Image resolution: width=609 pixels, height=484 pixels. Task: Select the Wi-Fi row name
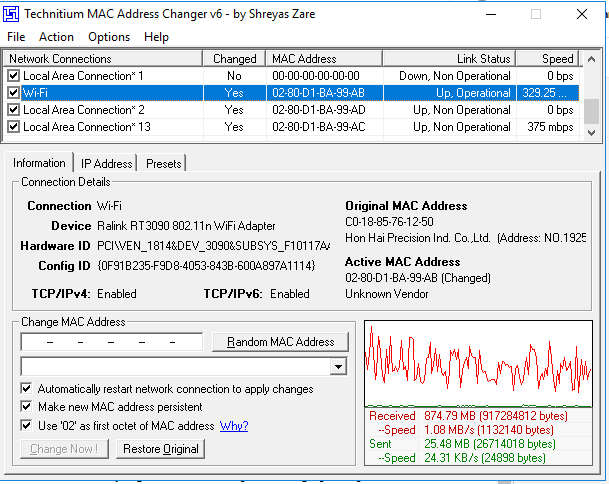click(35, 93)
